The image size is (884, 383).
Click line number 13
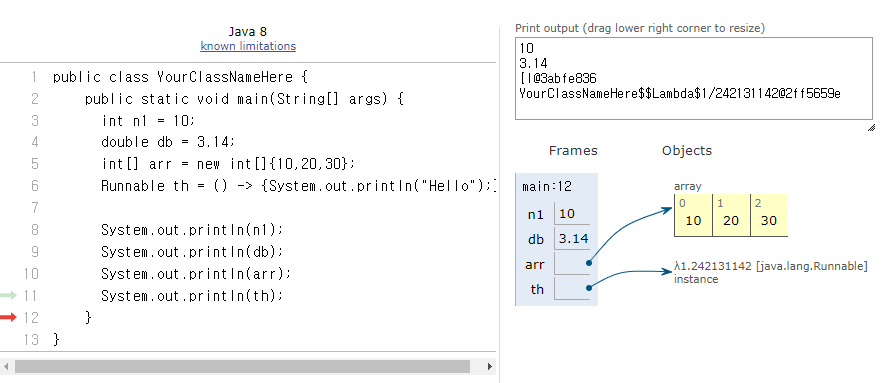point(31,340)
